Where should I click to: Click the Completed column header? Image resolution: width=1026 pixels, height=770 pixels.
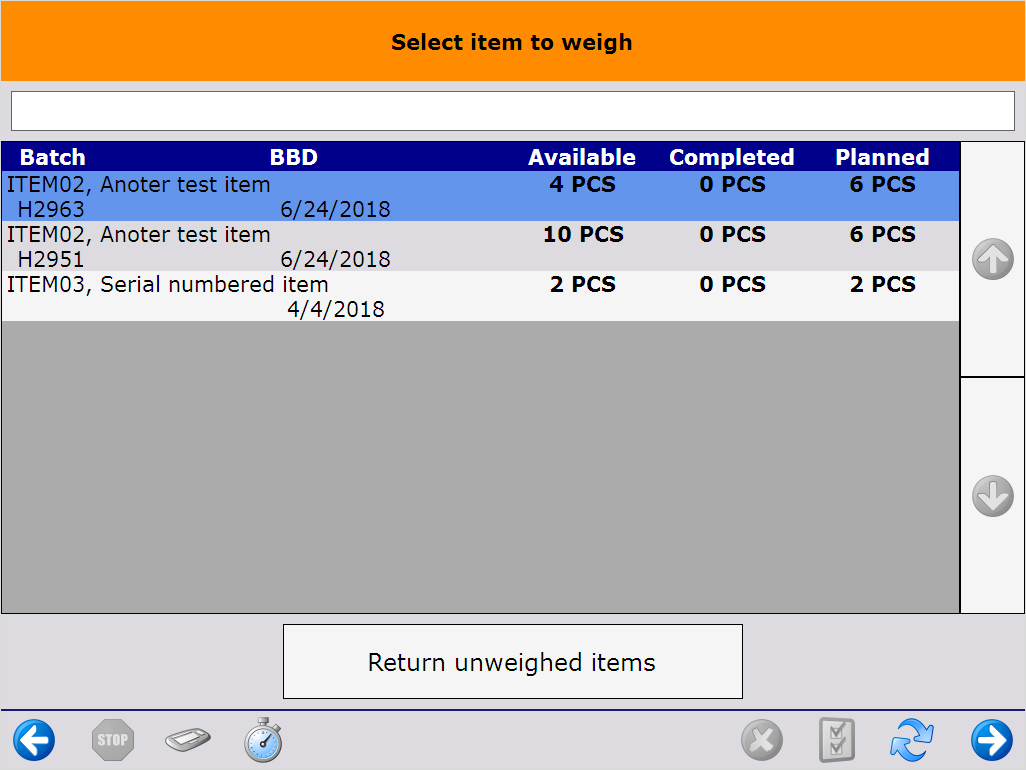click(x=731, y=157)
